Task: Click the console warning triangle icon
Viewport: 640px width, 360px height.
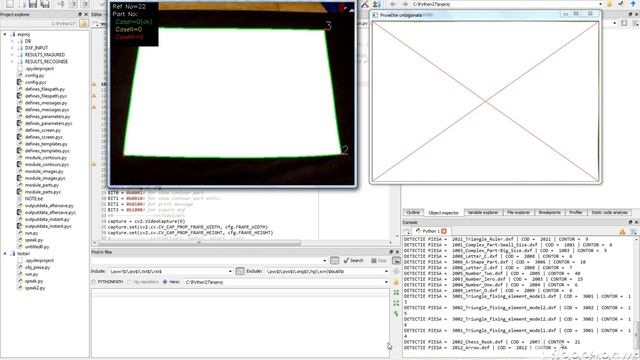Action: pos(622,231)
